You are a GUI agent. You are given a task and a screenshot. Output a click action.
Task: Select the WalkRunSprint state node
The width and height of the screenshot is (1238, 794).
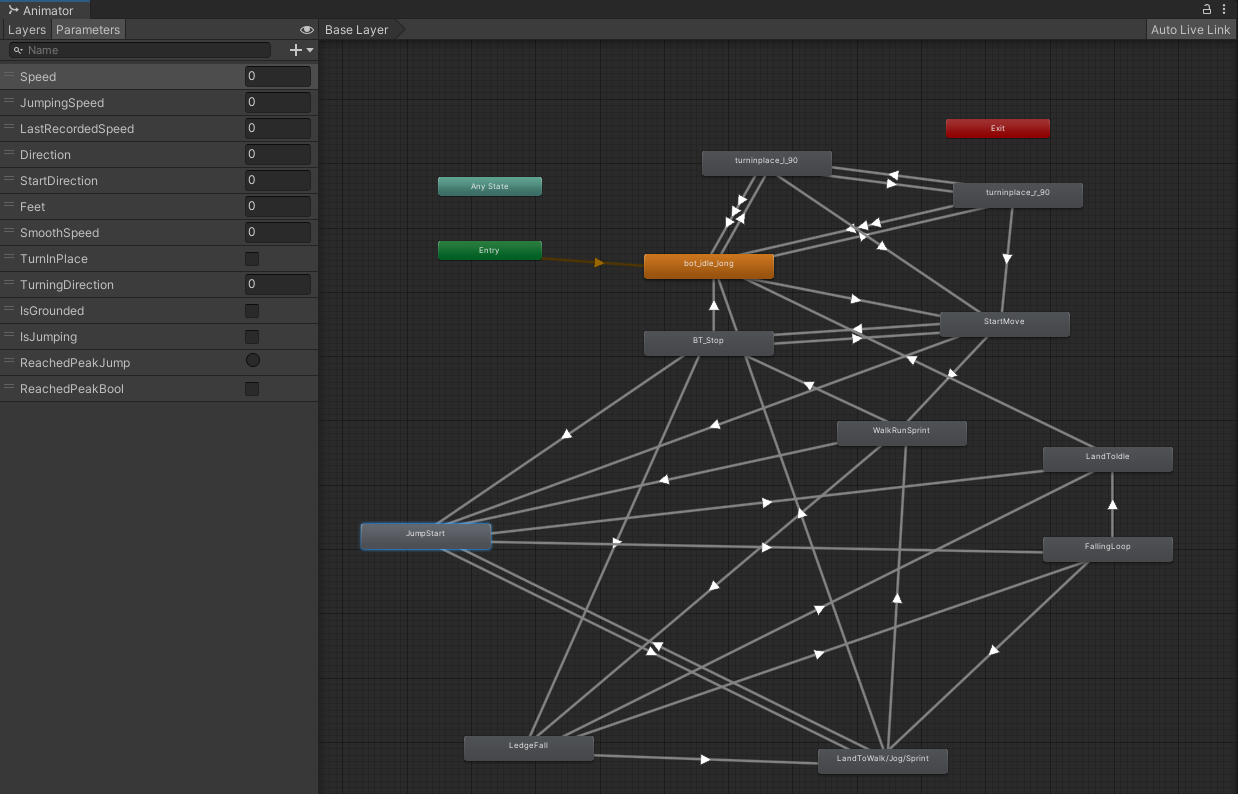pyautogui.click(x=902, y=433)
